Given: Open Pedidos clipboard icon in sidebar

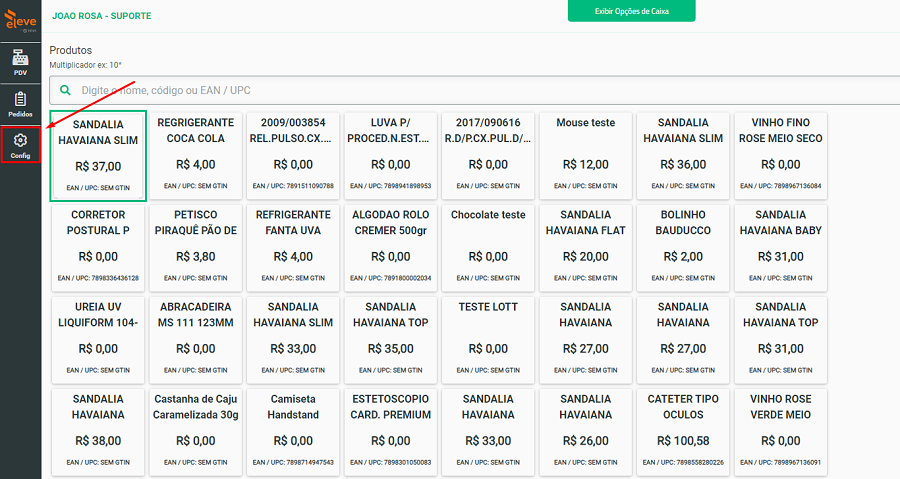Looking at the screenshot, I should coord(20,103).
